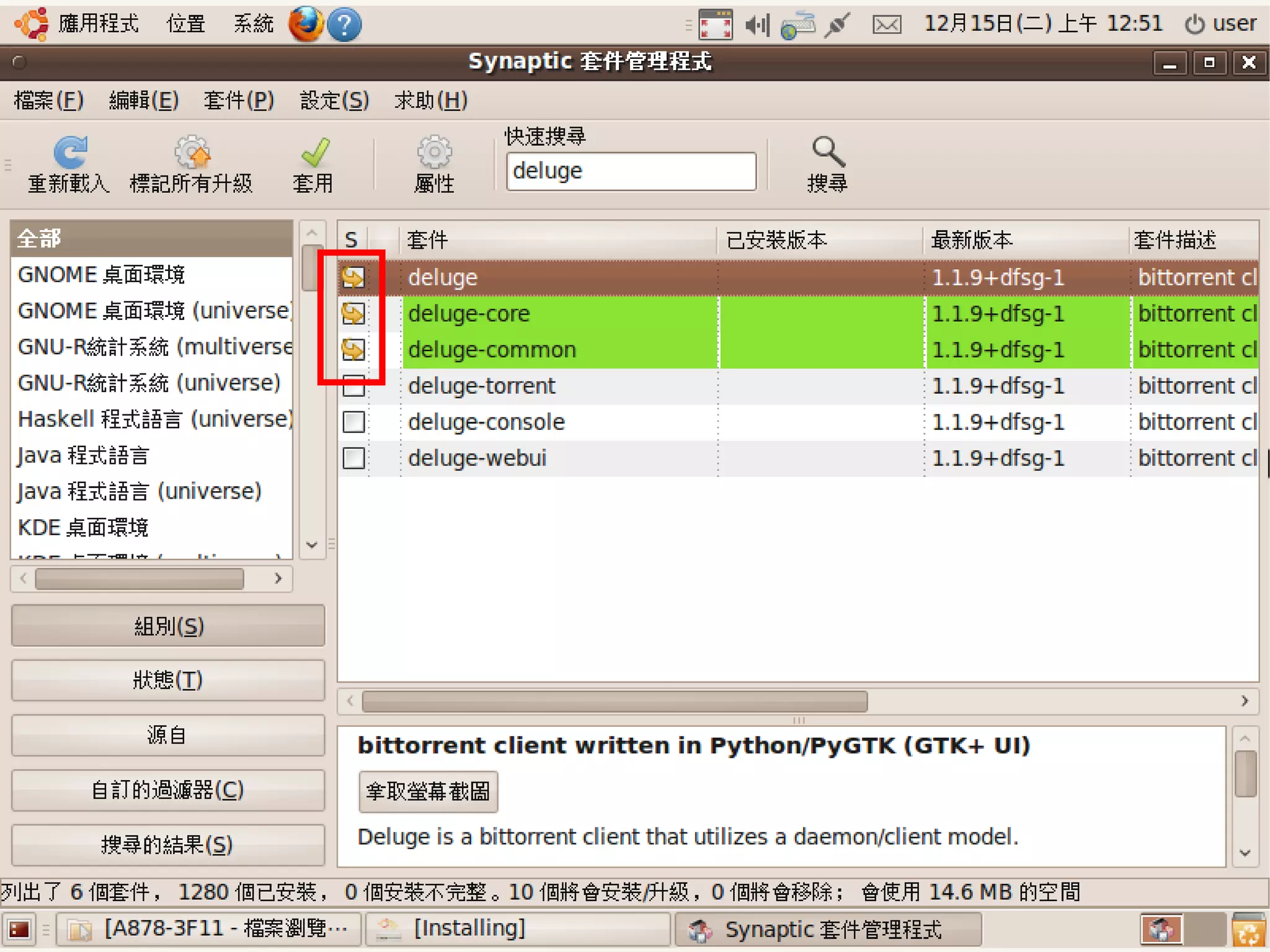Click the Custom Filters (自訂的過濾器) button
Screen dimensions: 1270x952
[x=168, y=790]
